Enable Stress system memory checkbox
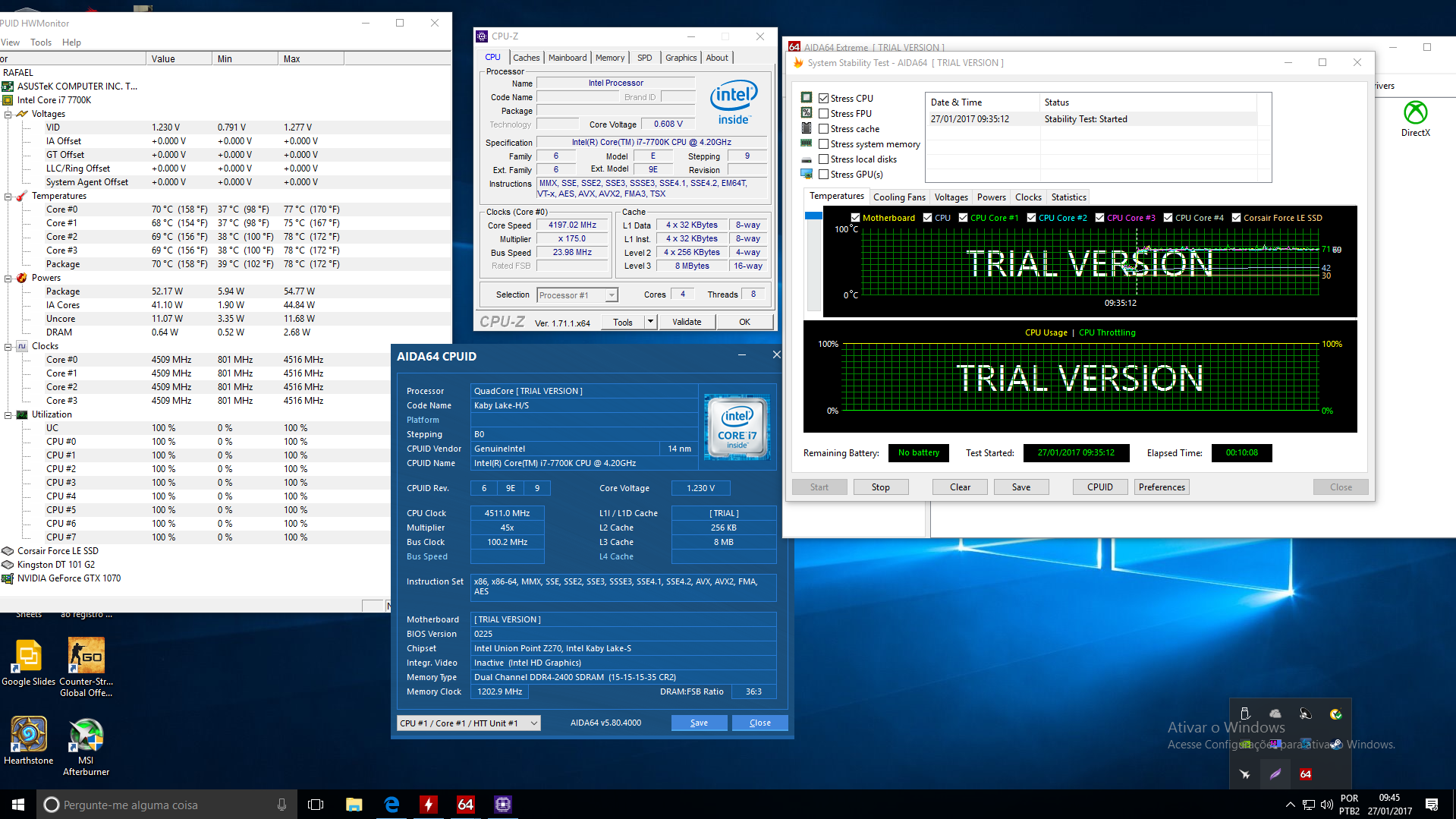The image size is (1456, 819). pyautogui.click(x=823, y=144)
